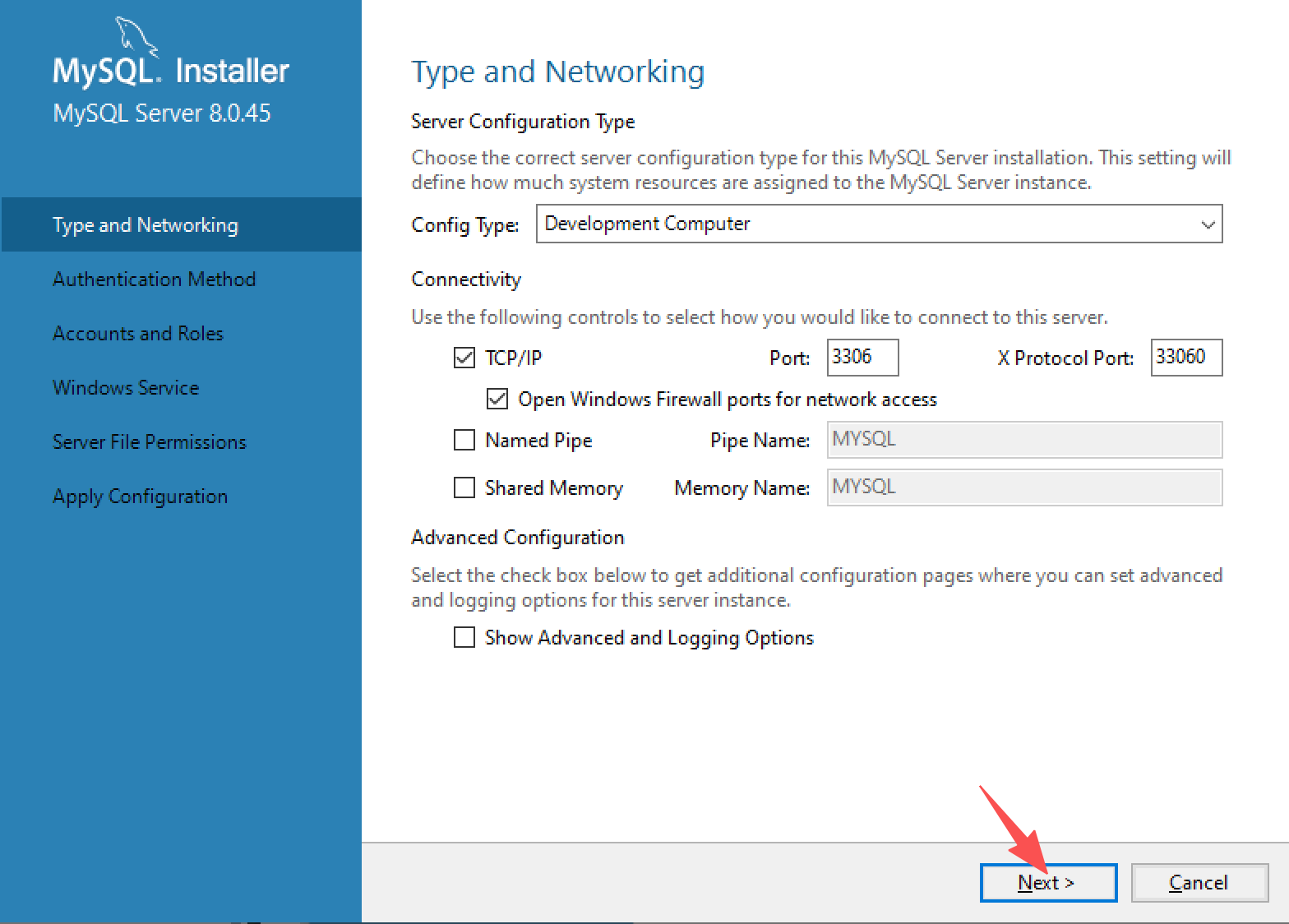Go to Authentication Method step
Image resolution: width=1289 pixels, height=924 pixels.
[181, 279]
